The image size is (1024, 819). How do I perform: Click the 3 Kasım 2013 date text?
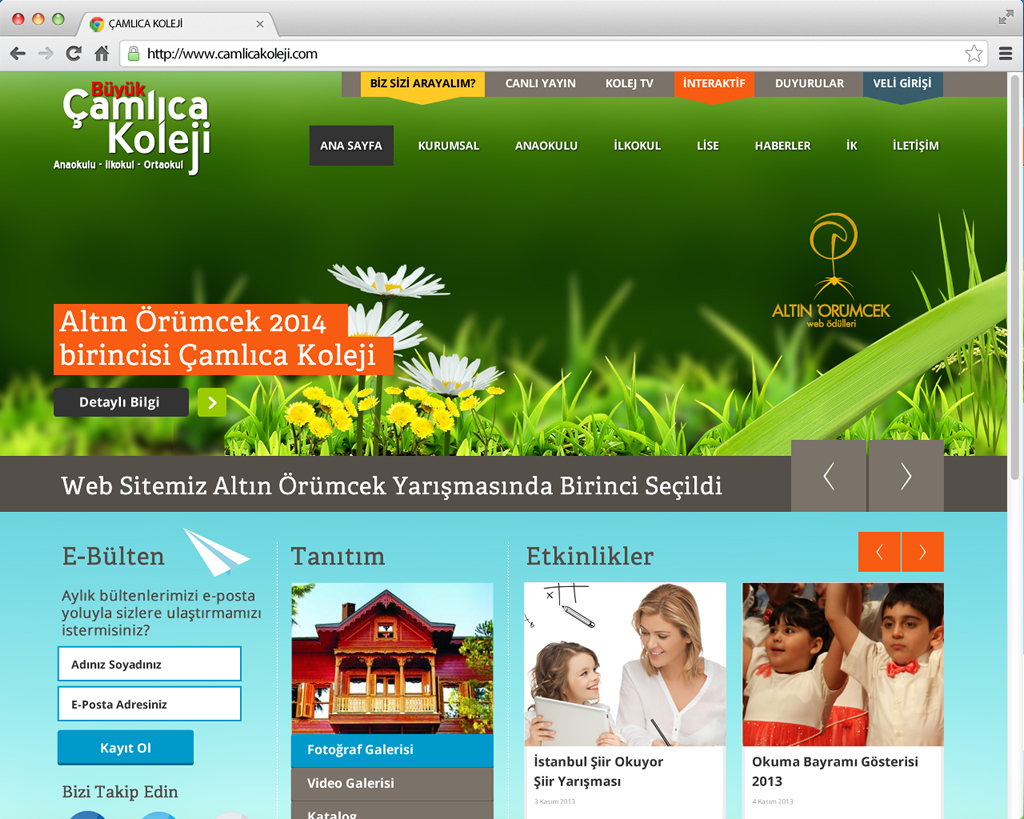click(x=554, y=801)
